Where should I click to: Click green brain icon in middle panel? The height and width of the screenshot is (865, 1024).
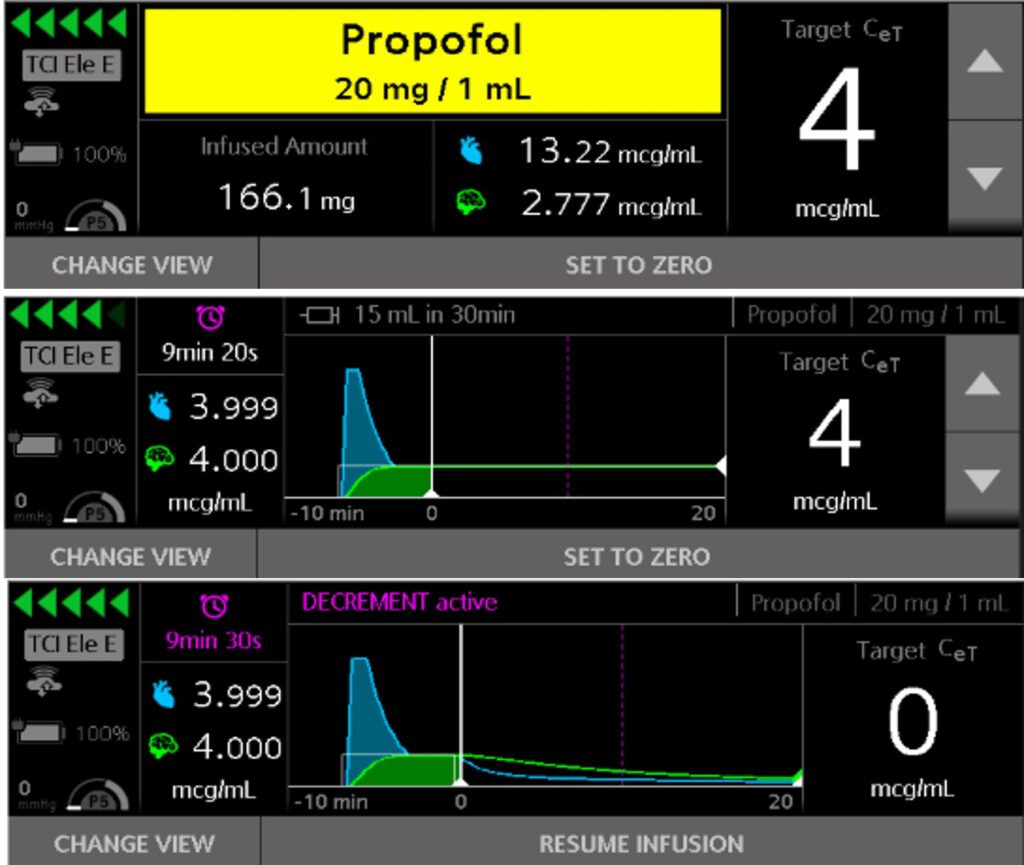pos(160,458)
